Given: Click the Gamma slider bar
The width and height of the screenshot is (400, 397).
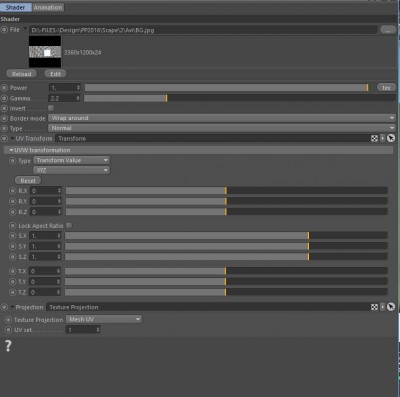Looking at the screenshot, I should (x=239, y=98).
